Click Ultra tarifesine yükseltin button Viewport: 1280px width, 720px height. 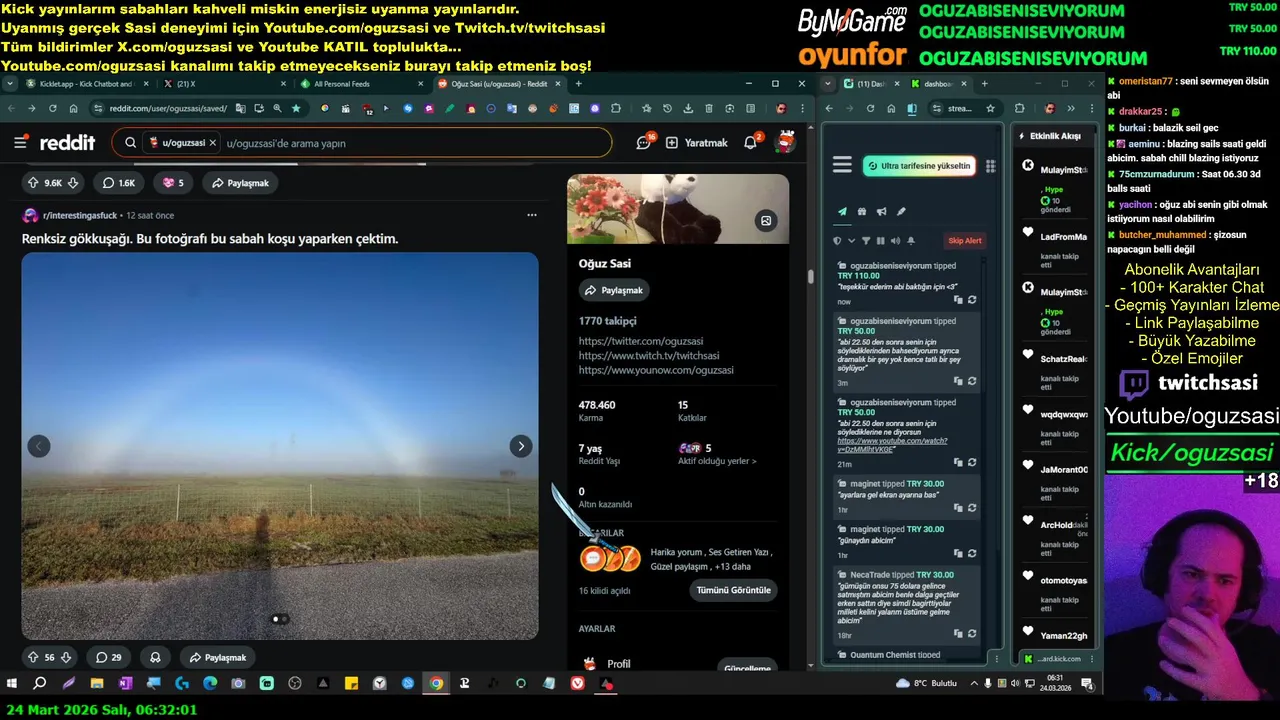tap(919, 166)
